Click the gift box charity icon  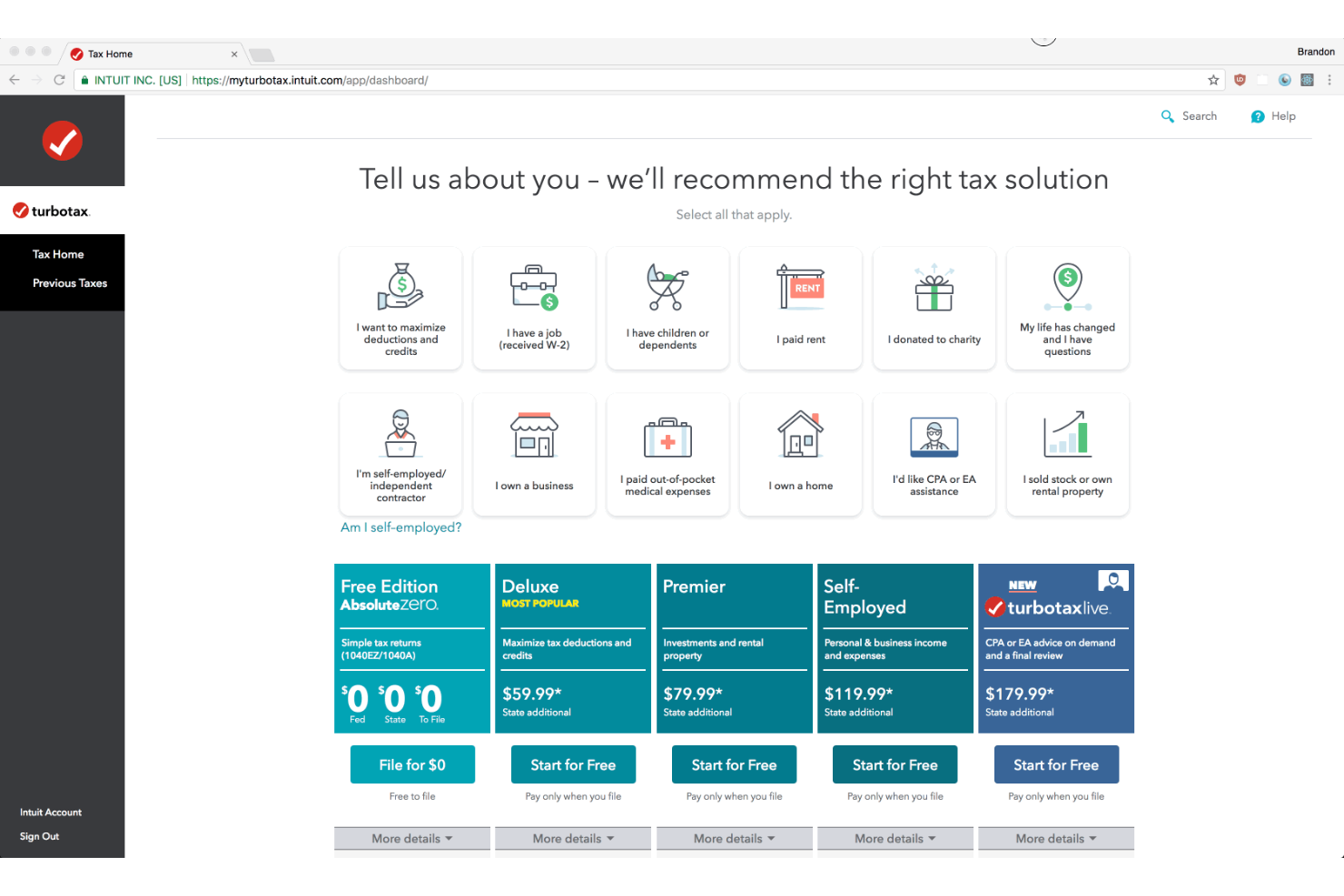pos(934,287)
